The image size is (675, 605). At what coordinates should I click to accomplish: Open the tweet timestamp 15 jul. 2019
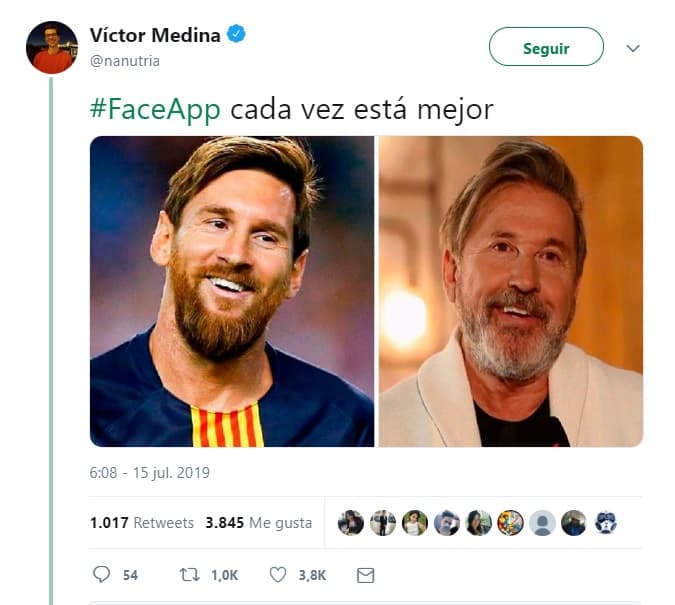point(149,472)
